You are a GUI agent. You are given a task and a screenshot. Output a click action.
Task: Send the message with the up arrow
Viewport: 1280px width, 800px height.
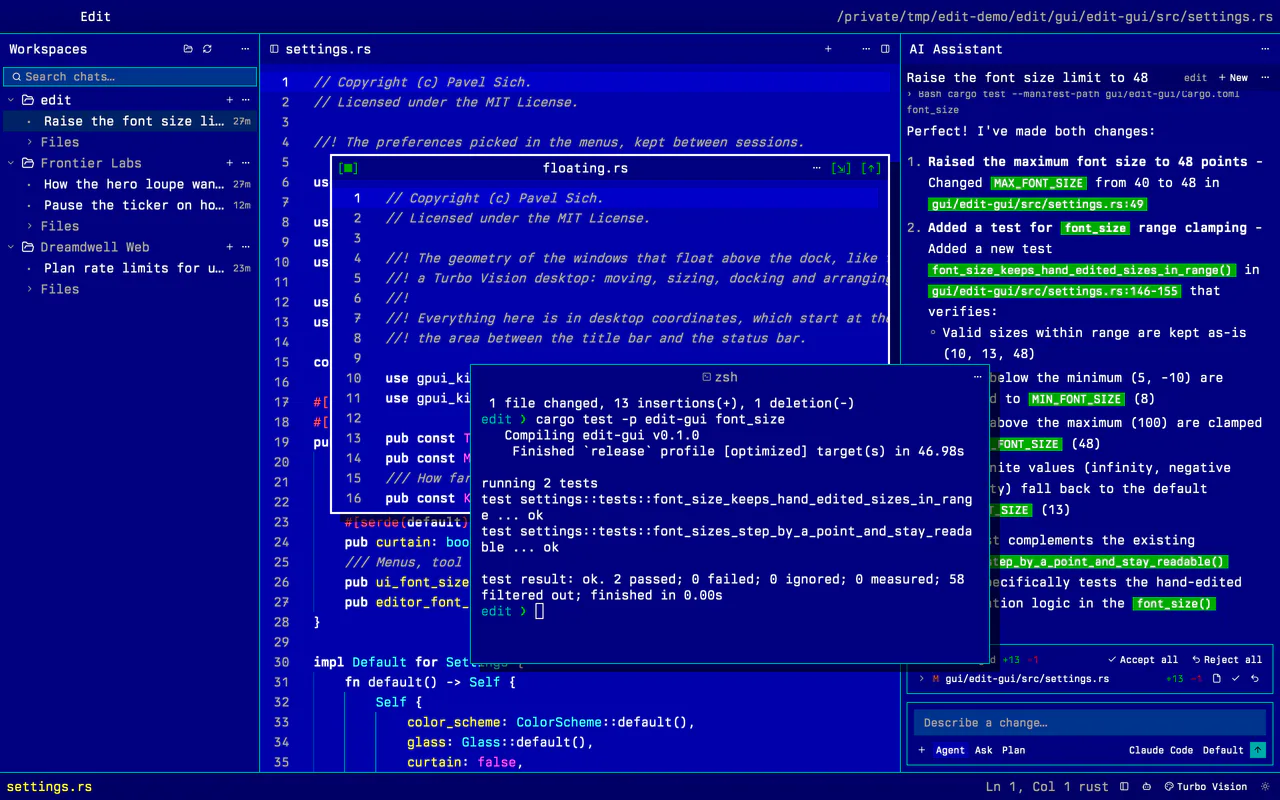coord(1258,750)
